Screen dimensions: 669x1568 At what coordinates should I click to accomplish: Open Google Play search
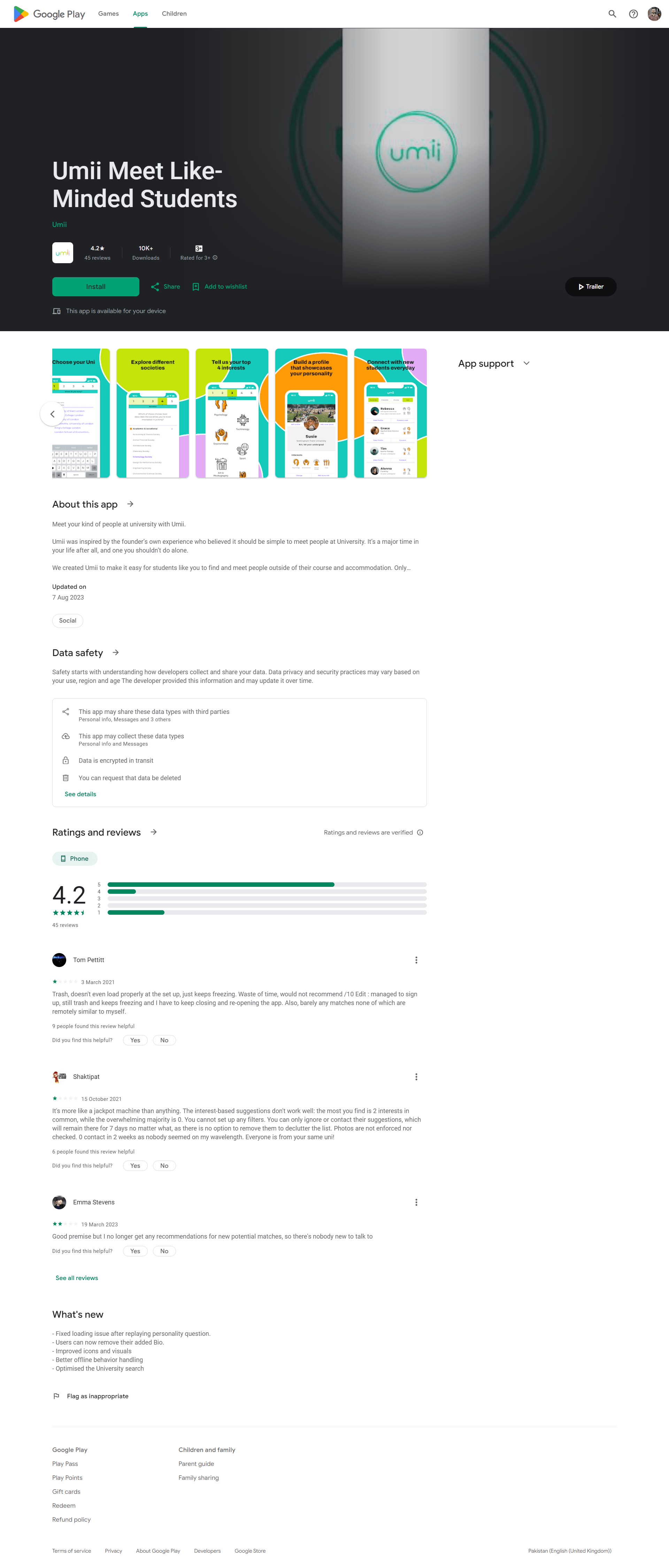[x=612, y=13]
